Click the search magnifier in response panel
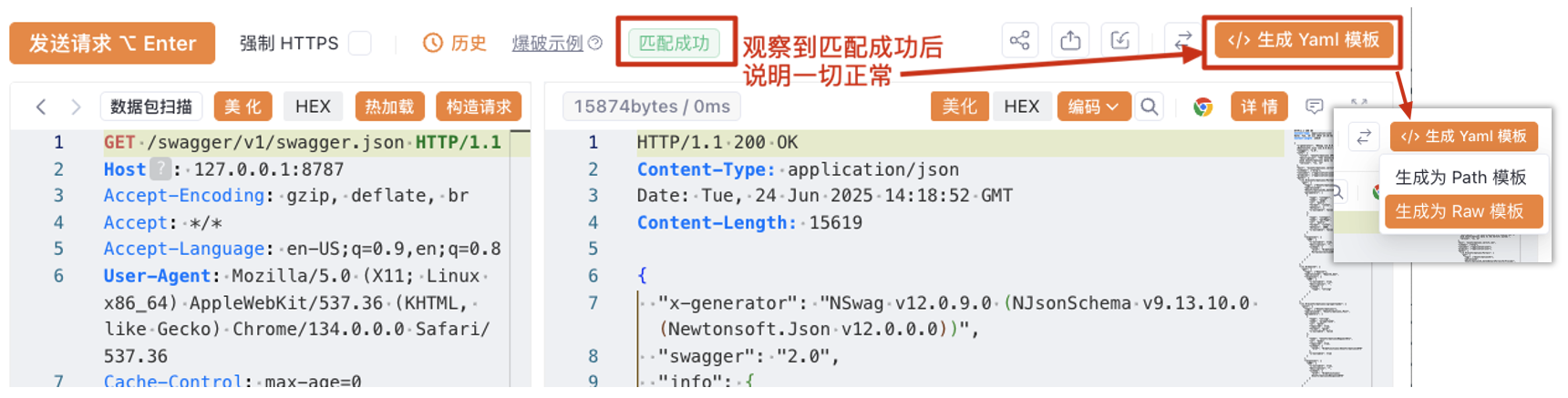The height and width of the screenshot is (398, 1568). (1150, 107)
